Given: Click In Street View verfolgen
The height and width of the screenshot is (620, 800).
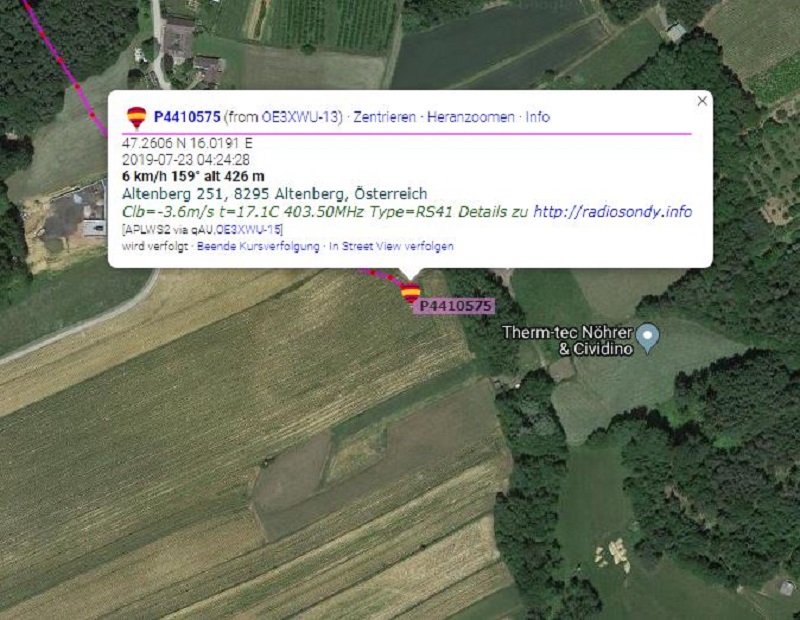Looking at the screenshot, I should pos(391,246).
